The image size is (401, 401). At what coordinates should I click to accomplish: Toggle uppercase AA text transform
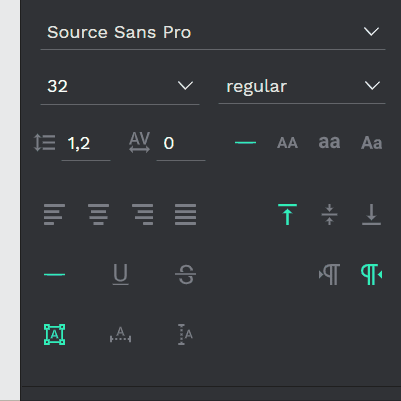(x=287, y=143)
